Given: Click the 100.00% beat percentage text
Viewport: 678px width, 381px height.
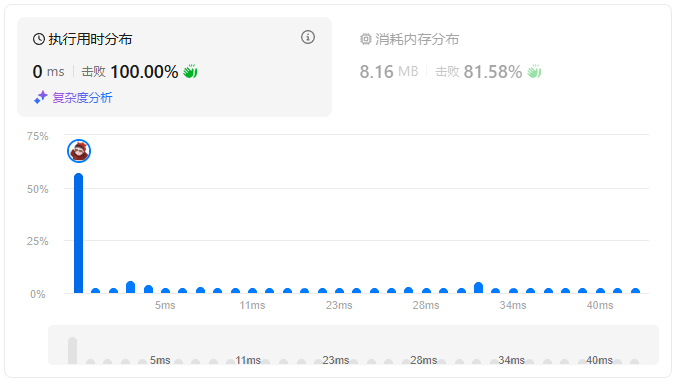Looking at the screenshot, I should tap(144, 72).
